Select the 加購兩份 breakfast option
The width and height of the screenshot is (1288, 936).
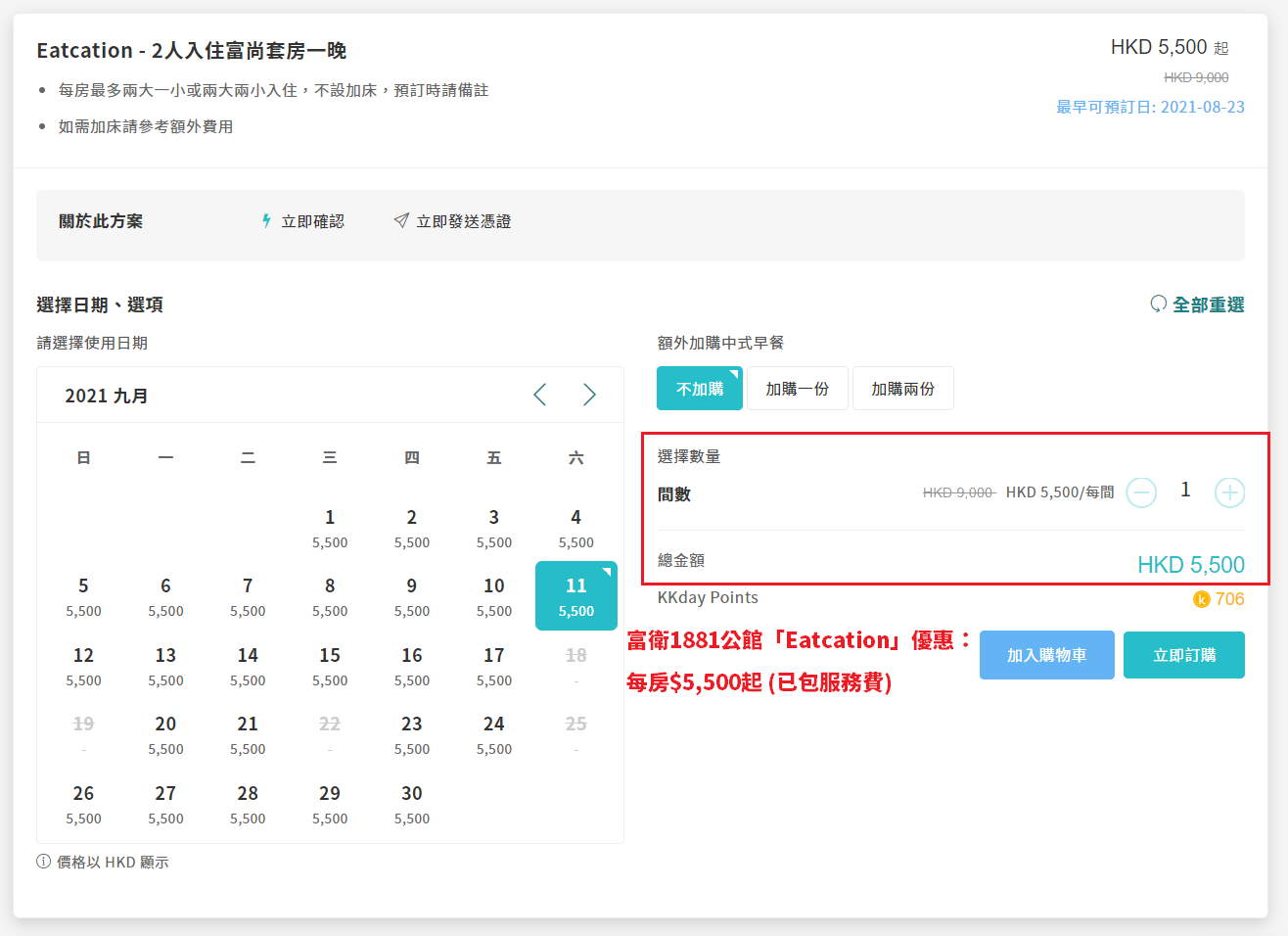pyautogui.click(x=903, y=389)
